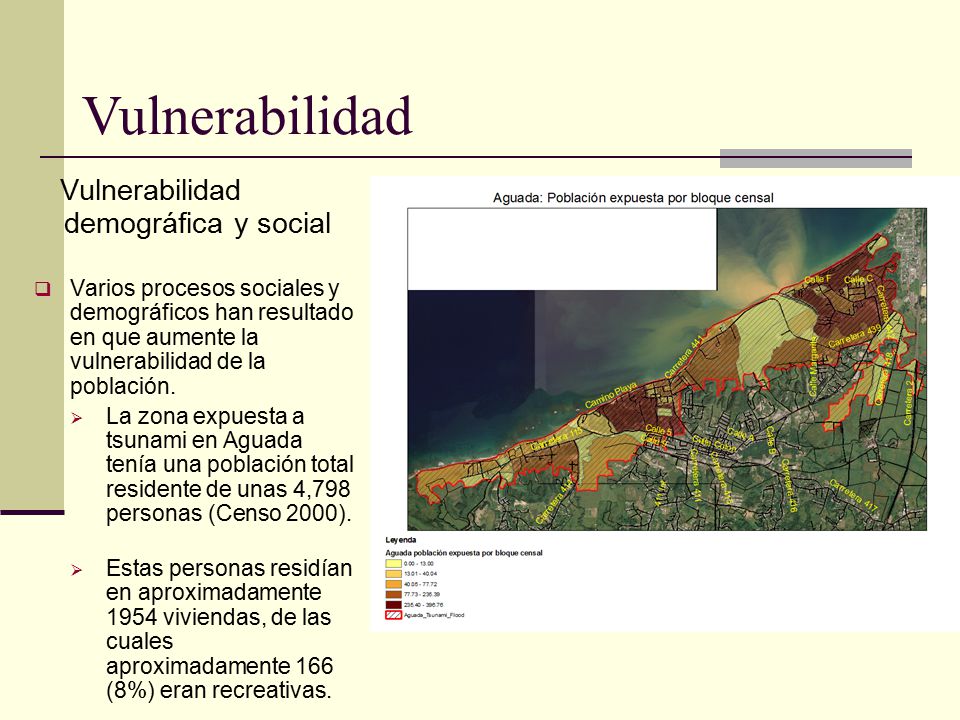960x720 pixels.
Task: Select the large slide title 'Vulnerabilidad'
Action: [248, 116]
